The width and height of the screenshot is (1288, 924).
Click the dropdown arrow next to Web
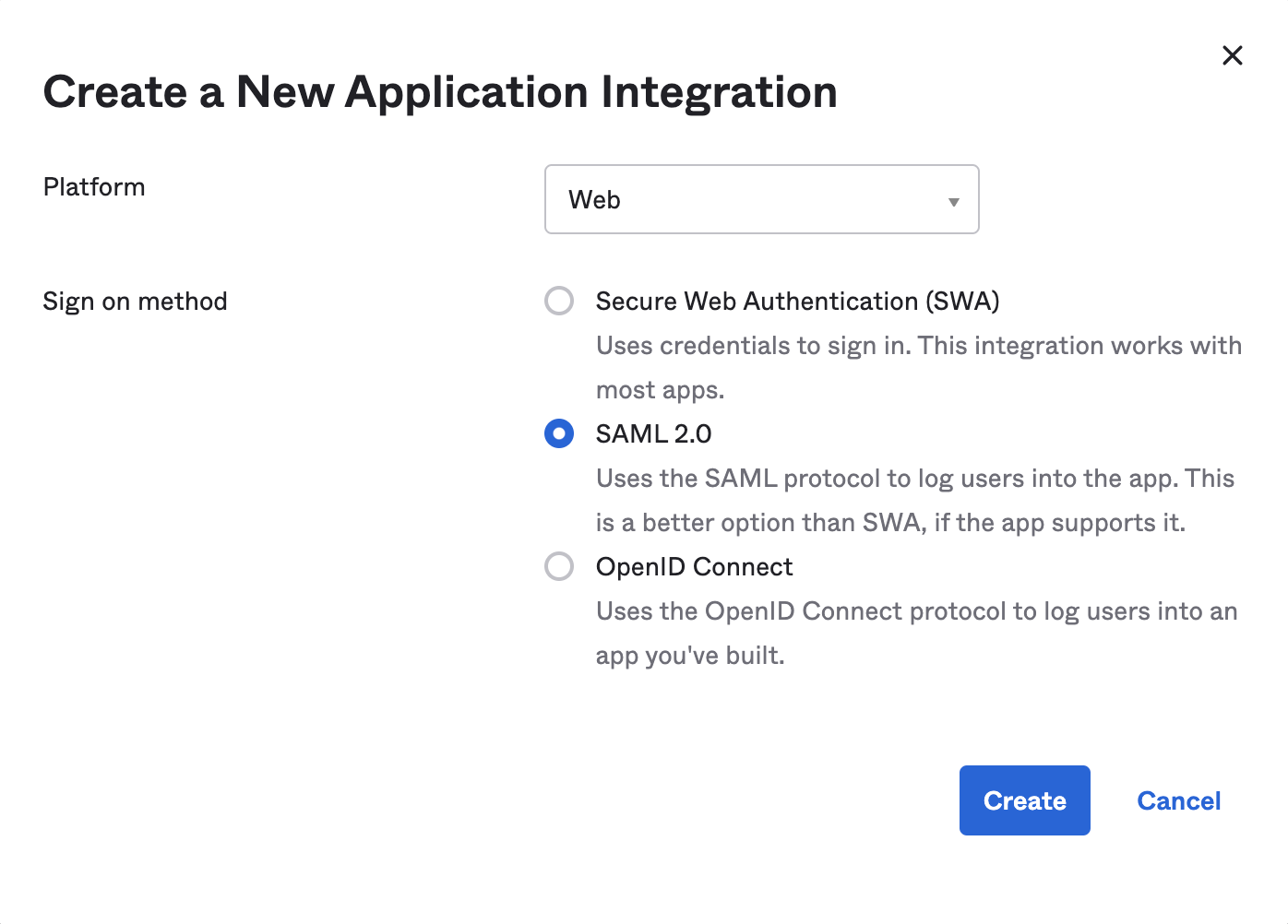(953, 199)
